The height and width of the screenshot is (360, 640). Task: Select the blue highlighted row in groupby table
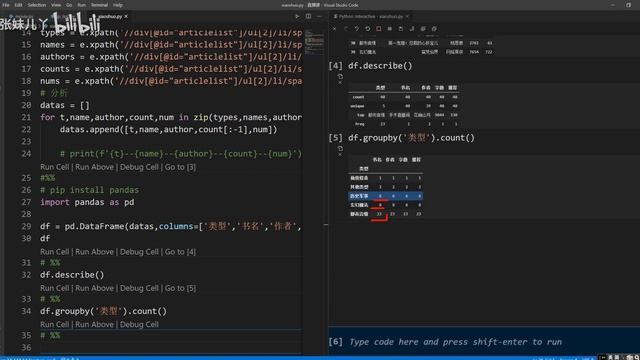386,196
